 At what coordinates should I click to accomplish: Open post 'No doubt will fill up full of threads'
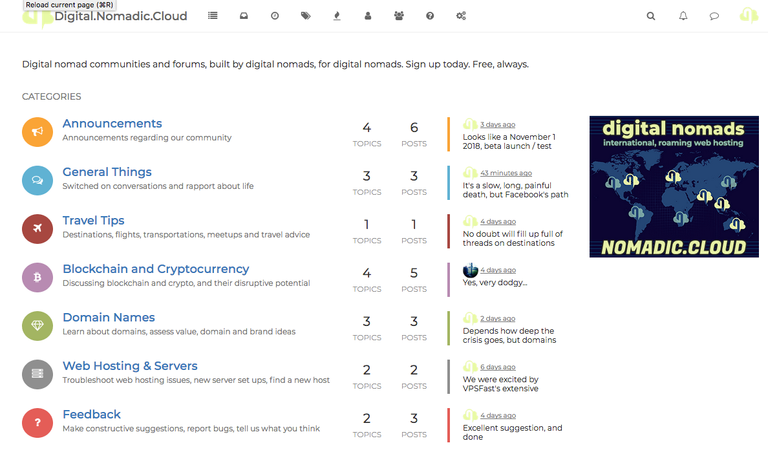512,238
